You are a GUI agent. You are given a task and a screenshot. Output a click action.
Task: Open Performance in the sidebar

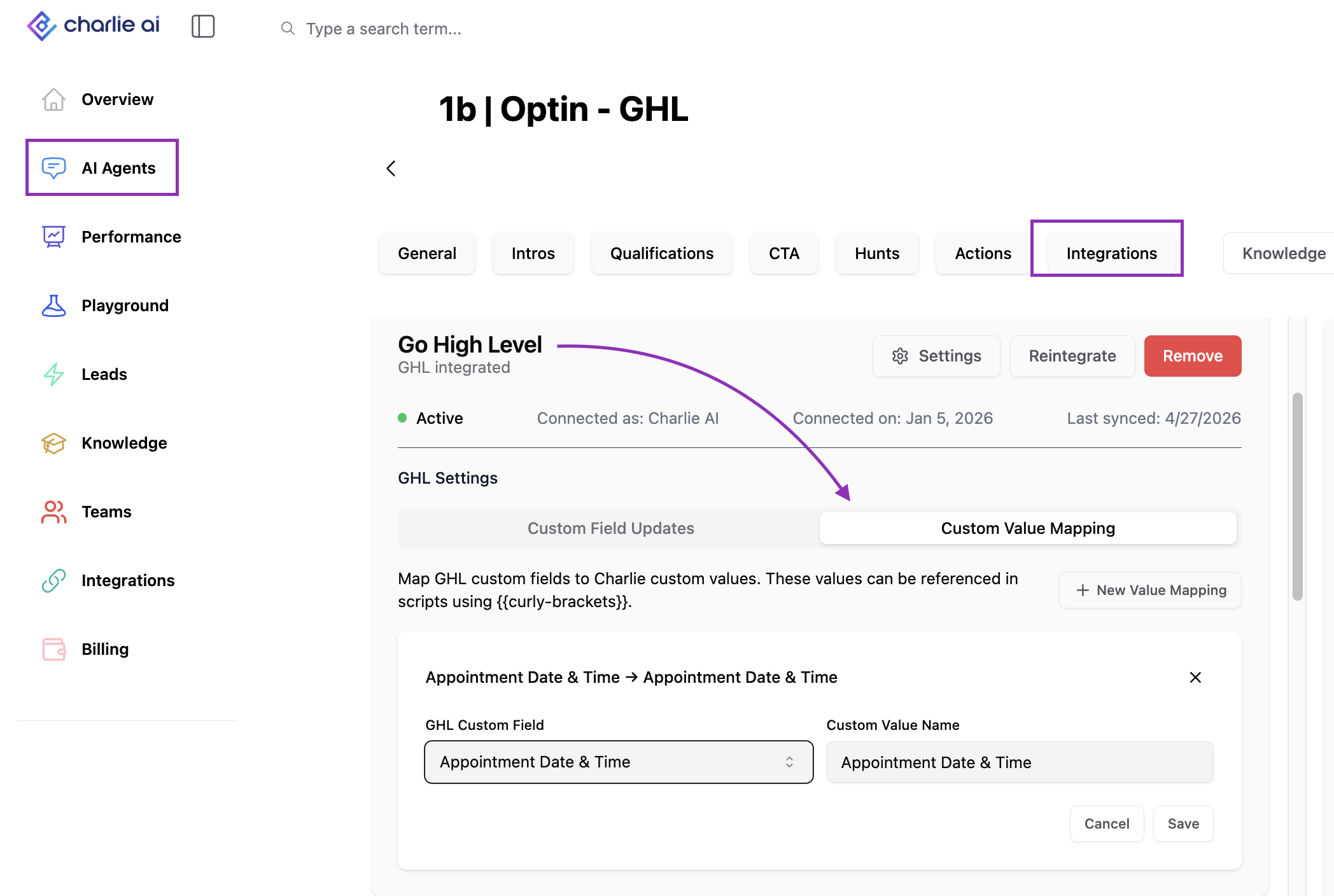coord(111,237)
